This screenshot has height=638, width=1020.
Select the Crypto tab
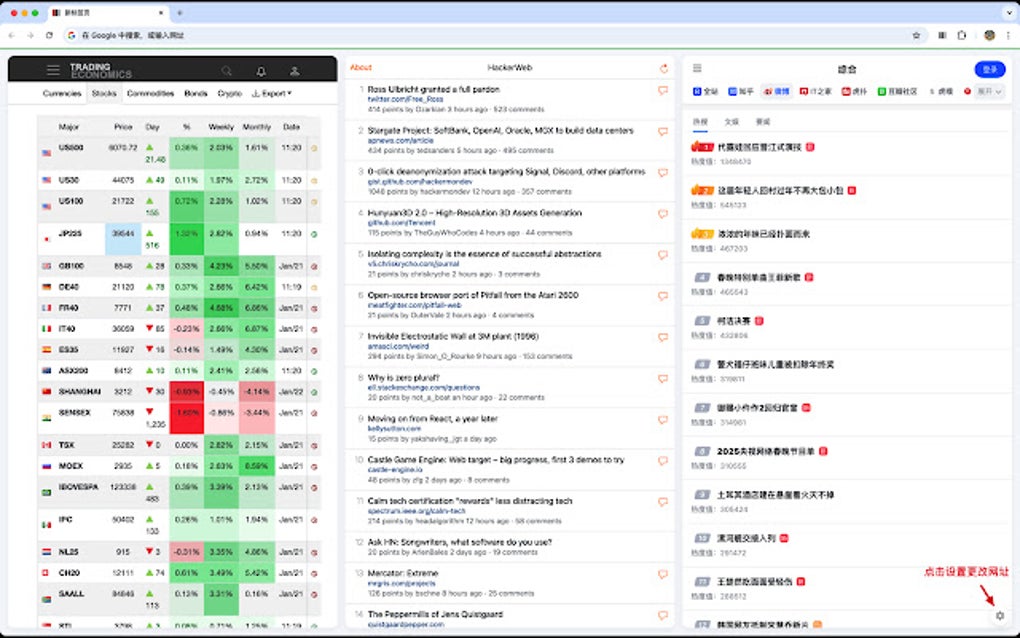[229, 93]
